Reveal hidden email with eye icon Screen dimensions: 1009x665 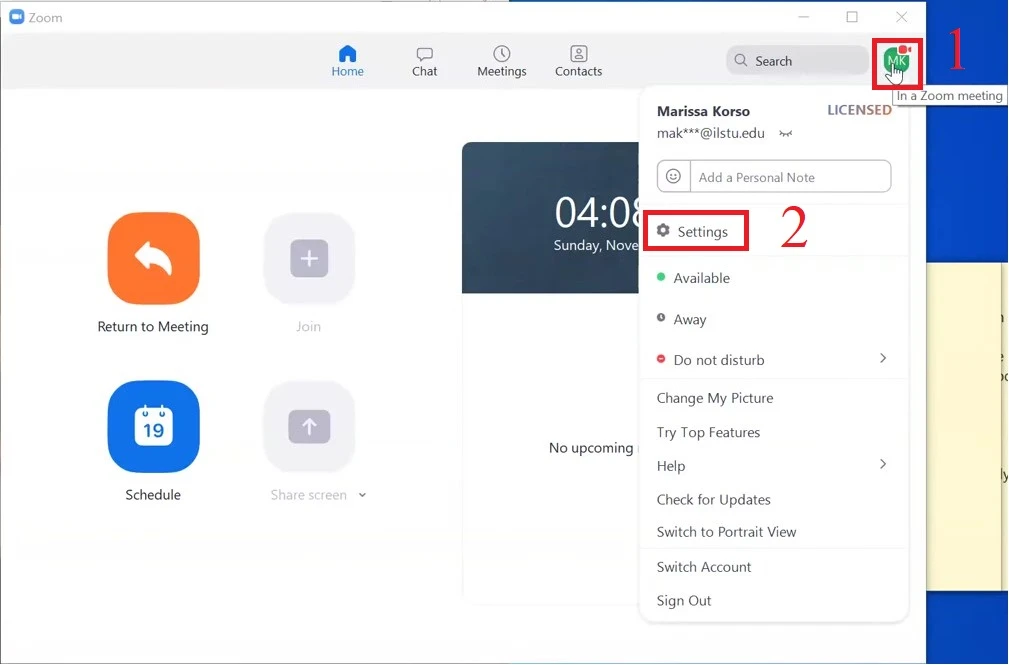point(786,133)
